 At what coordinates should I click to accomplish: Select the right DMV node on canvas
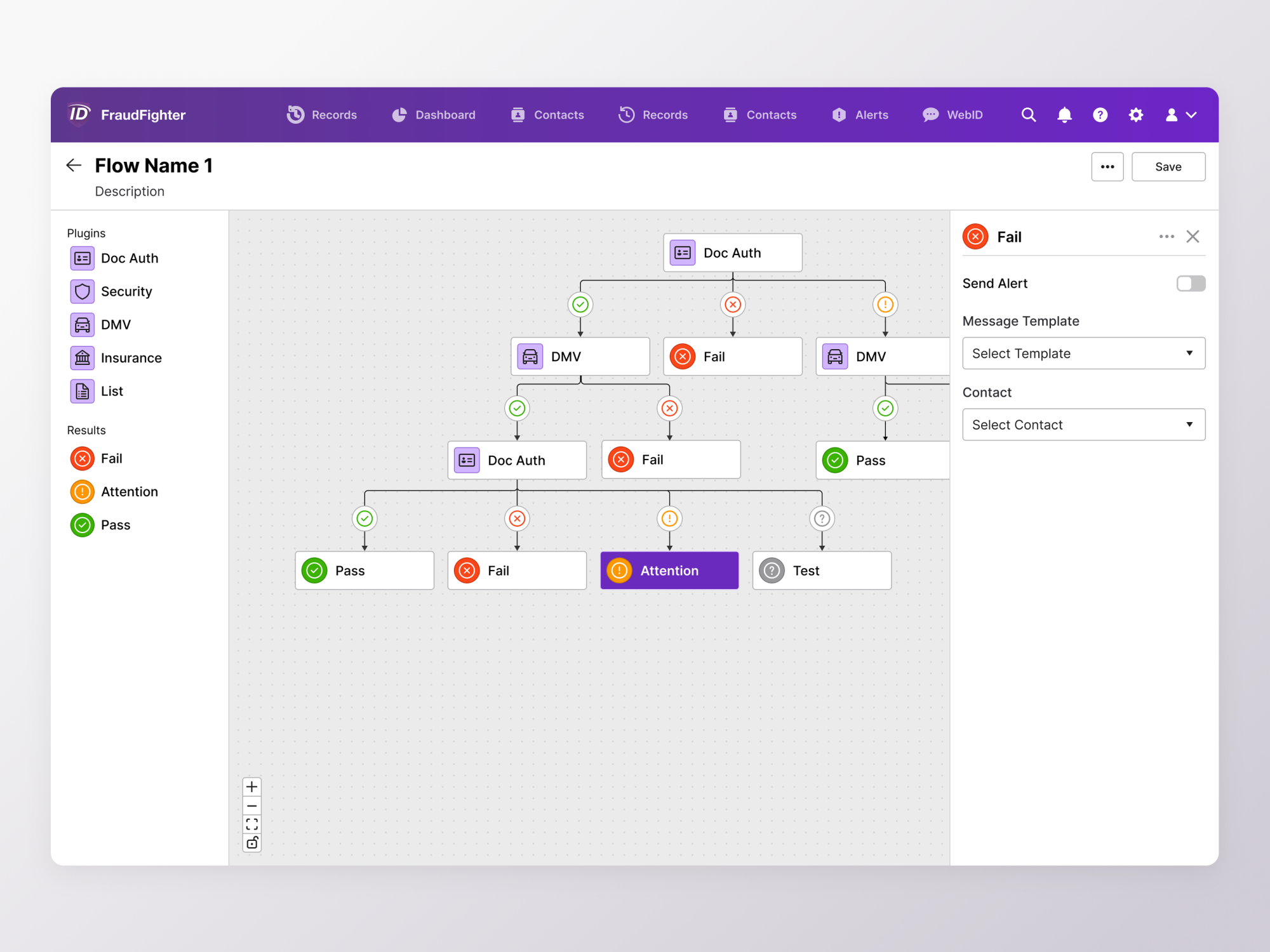[883, 357]
